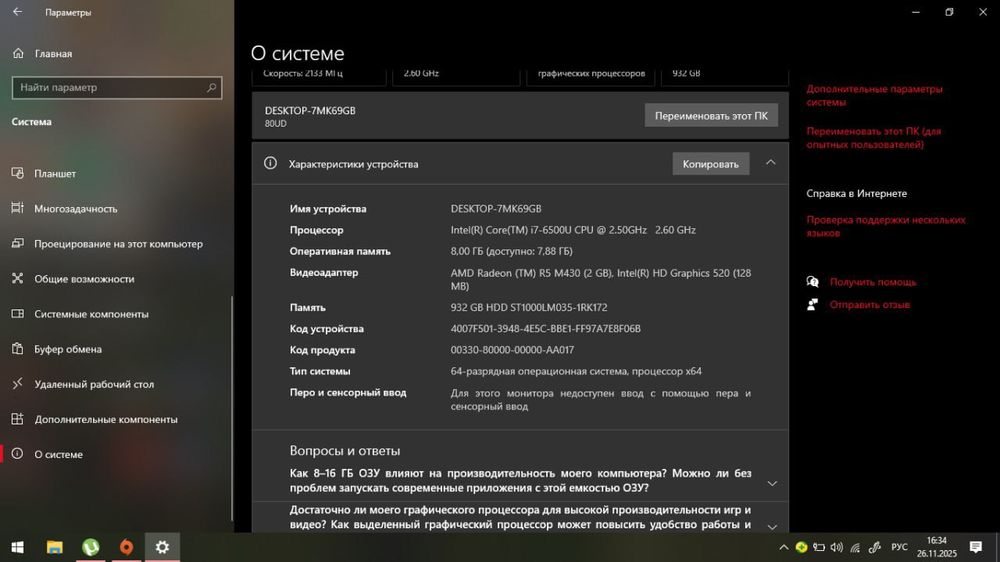The width and height of the screenshot is (1000, 562).
Task: Select the Intel Core i7-6500U processor text
Action: [573, 230]
